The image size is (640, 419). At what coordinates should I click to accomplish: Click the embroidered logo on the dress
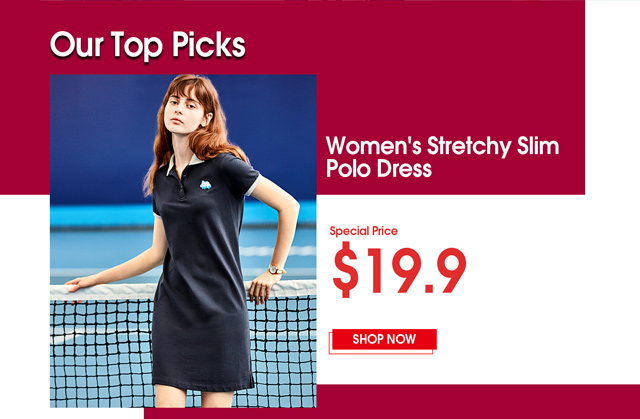click(x=205, y=185)
